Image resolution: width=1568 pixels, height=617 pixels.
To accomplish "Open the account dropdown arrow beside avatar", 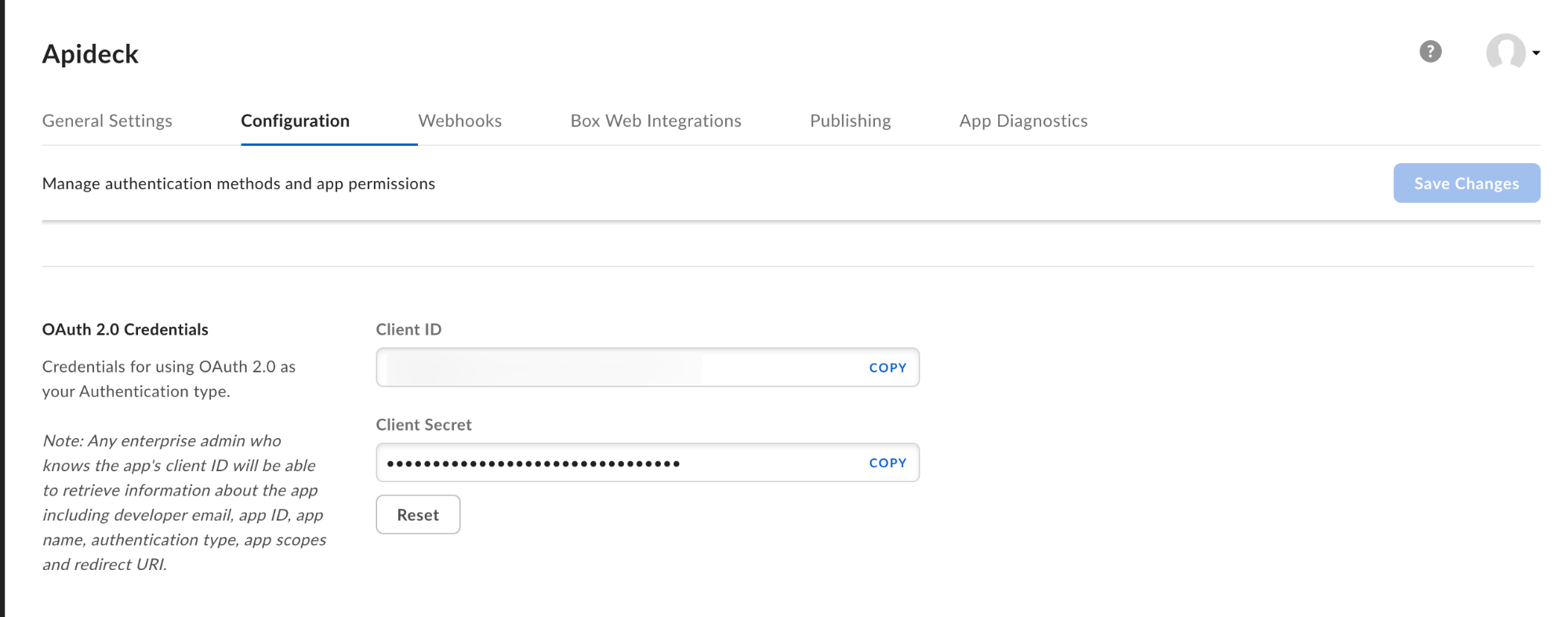I will pos(1537,52).
